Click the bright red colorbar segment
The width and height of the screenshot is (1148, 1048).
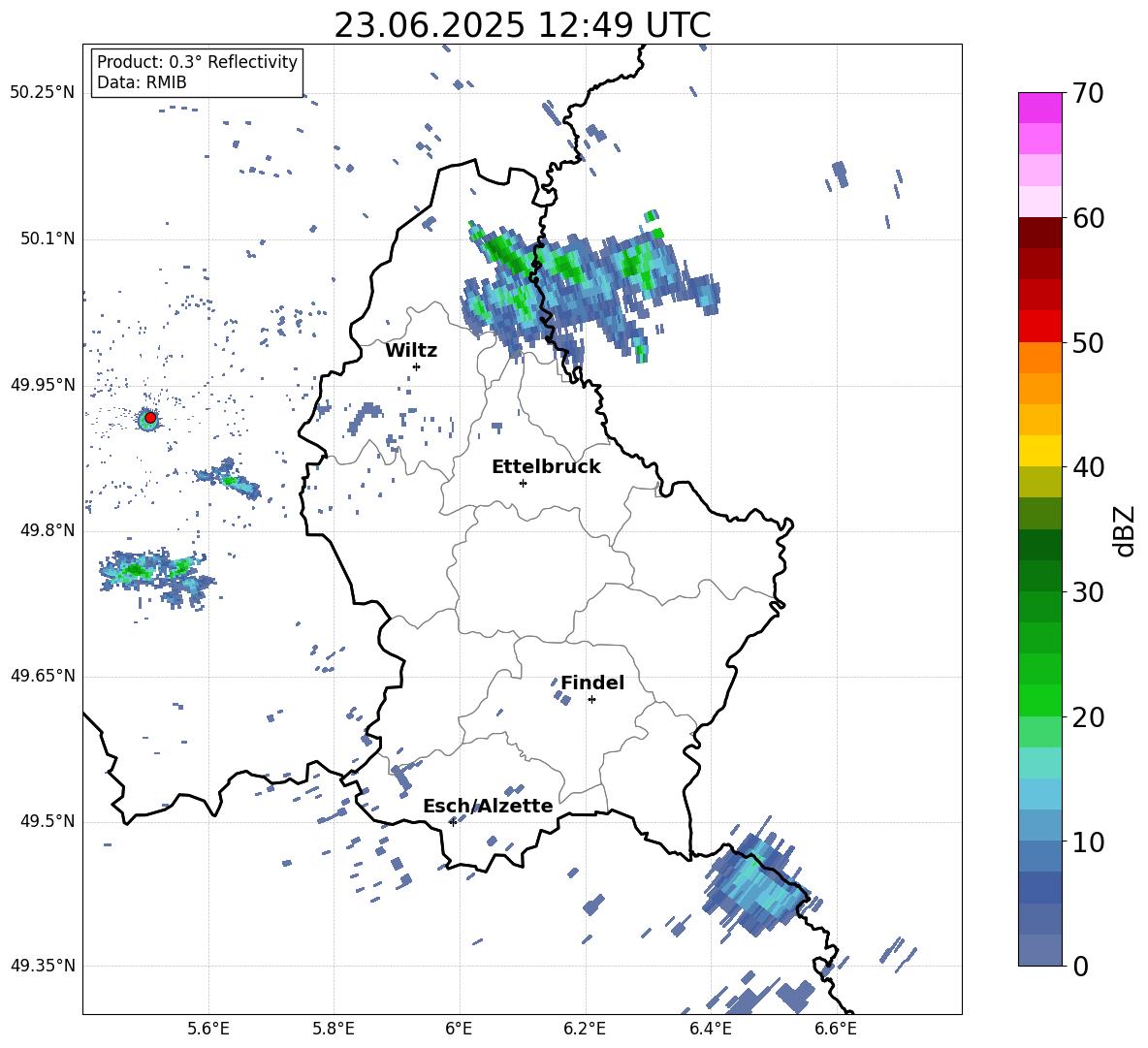pos(1040,327)
